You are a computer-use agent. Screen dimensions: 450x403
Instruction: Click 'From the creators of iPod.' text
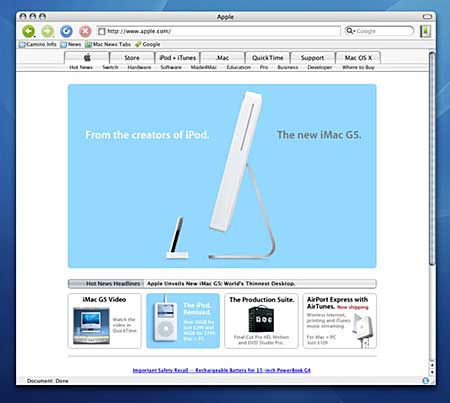pyautogui.click(x=147, y=135)
